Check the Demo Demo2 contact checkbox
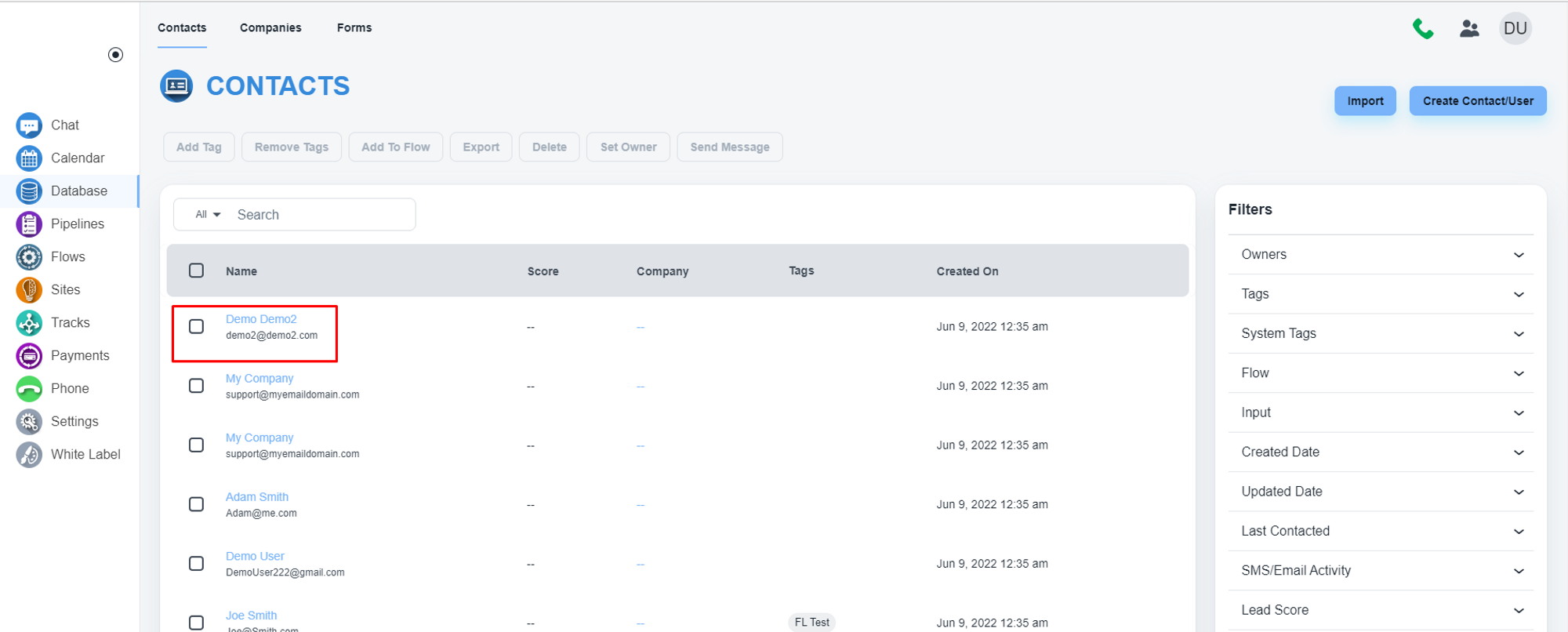 click(196, 326)
